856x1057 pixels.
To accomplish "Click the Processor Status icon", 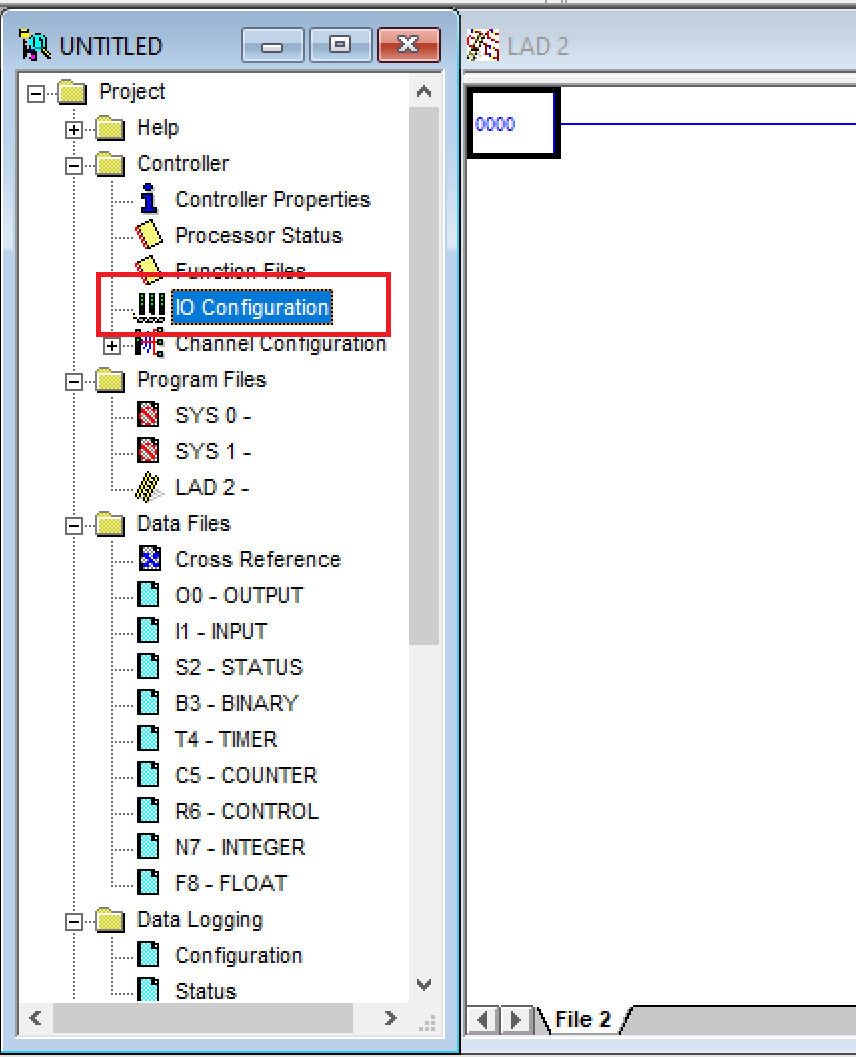I will (149, 235).
